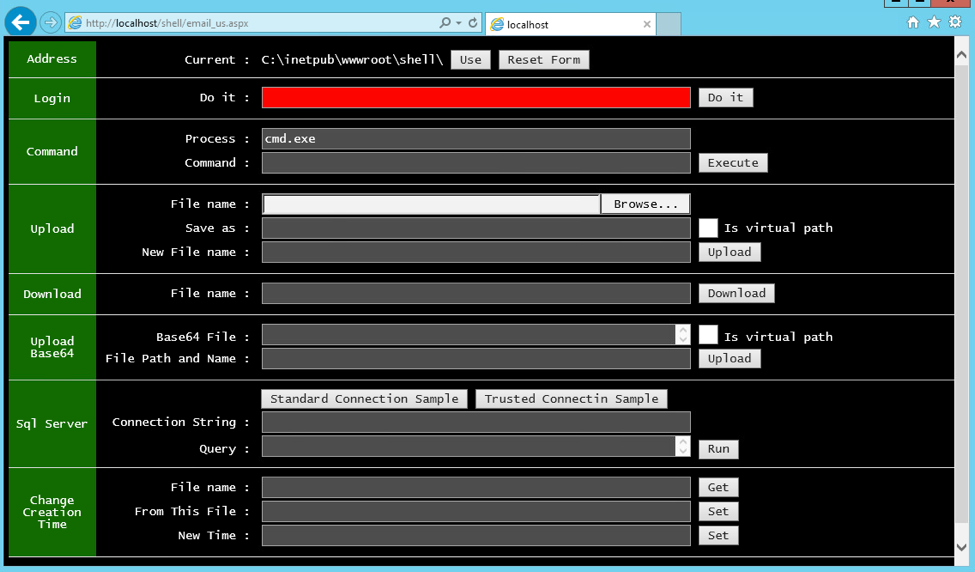Screen dimensions: 975x572
Task: Click the red 'Do it' login field
Action: (476, 97)
